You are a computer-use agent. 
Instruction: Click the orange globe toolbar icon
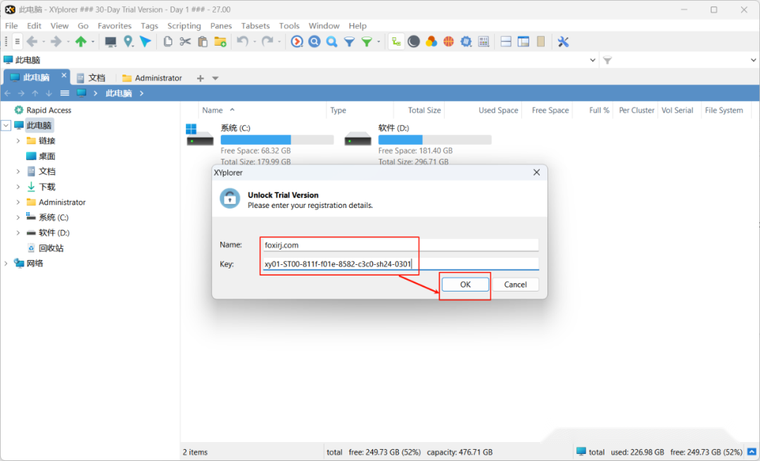pyautogui.click(x=448, y=42)
